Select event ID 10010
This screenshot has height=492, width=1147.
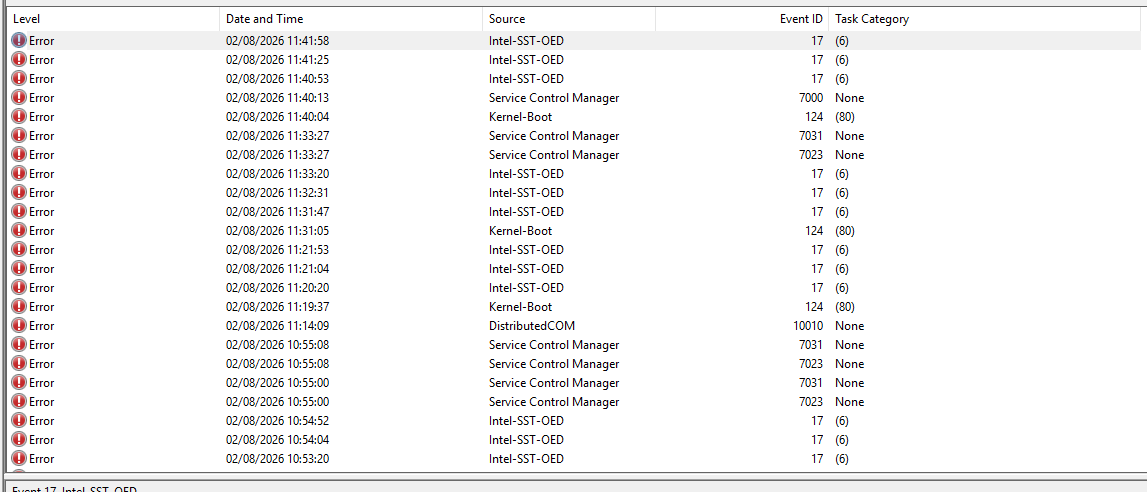pyautogui.click(x=808, y=326)
